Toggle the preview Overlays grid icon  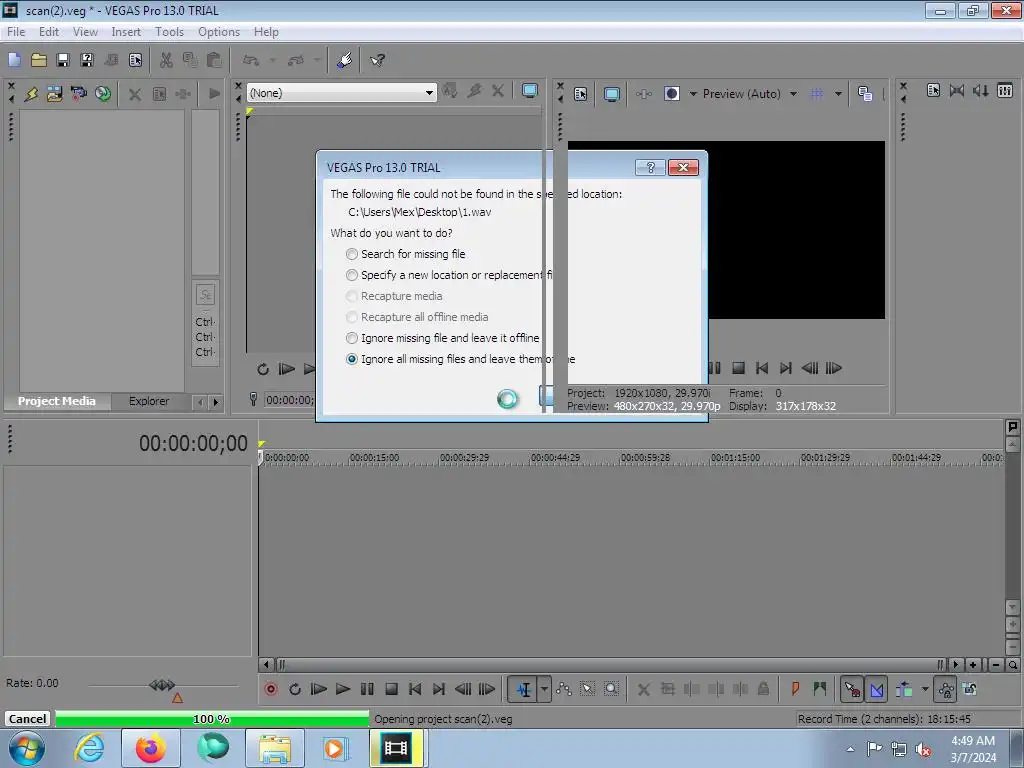coord(816,94)
